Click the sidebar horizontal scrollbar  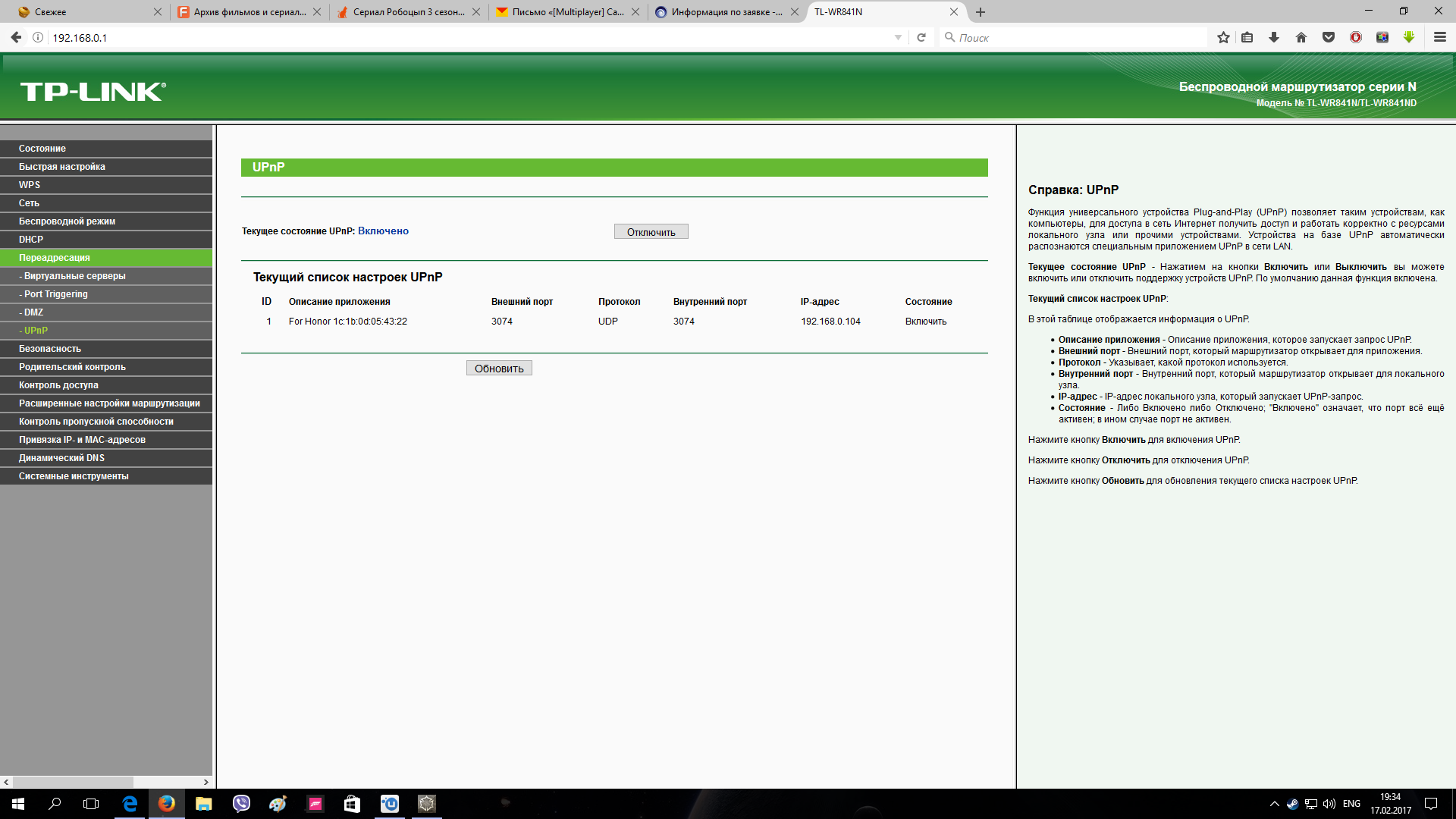coord(73,782)
